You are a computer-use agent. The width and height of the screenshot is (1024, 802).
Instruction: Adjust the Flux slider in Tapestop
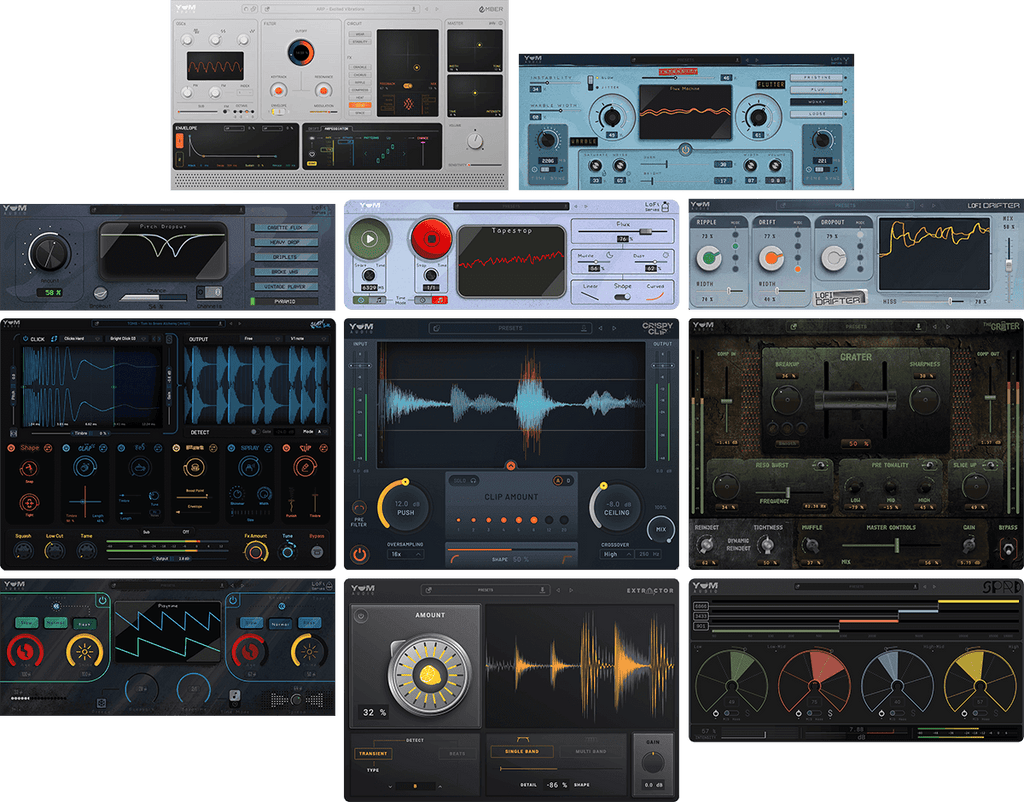(623, 231)
